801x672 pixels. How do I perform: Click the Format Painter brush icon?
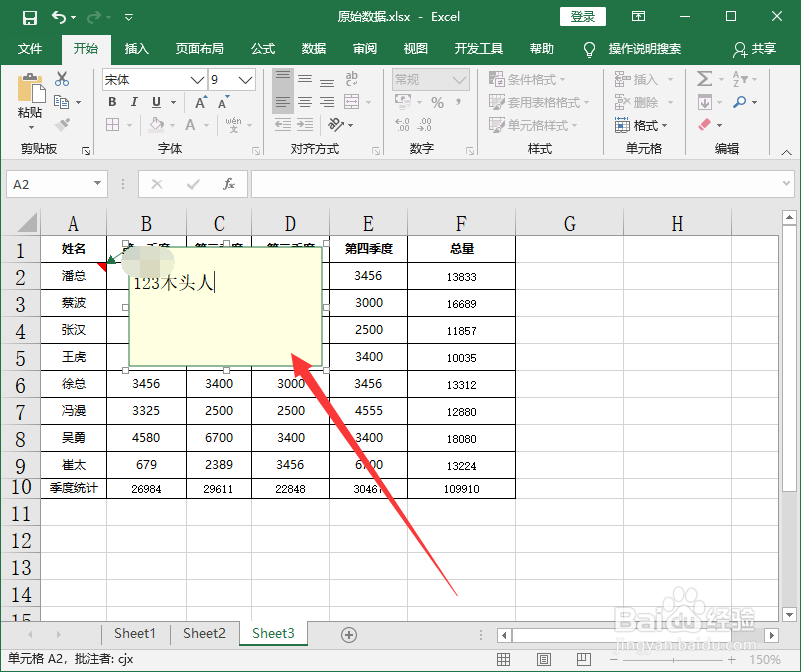[62, 124]
